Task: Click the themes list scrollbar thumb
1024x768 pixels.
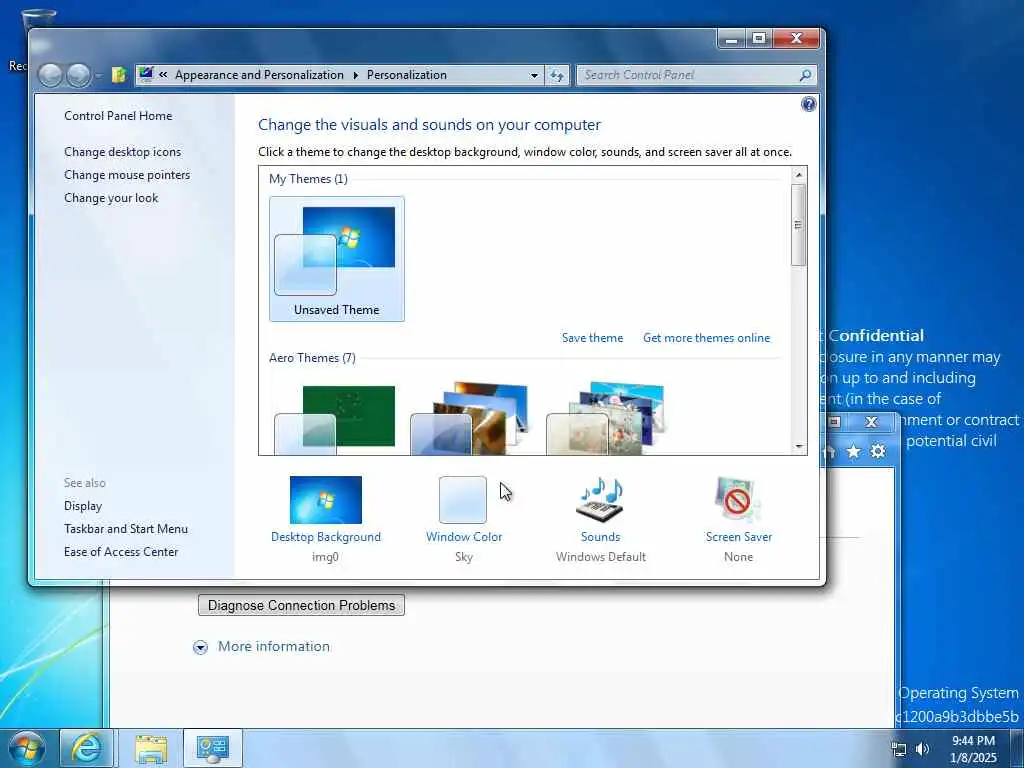Action: pos(798,225)
